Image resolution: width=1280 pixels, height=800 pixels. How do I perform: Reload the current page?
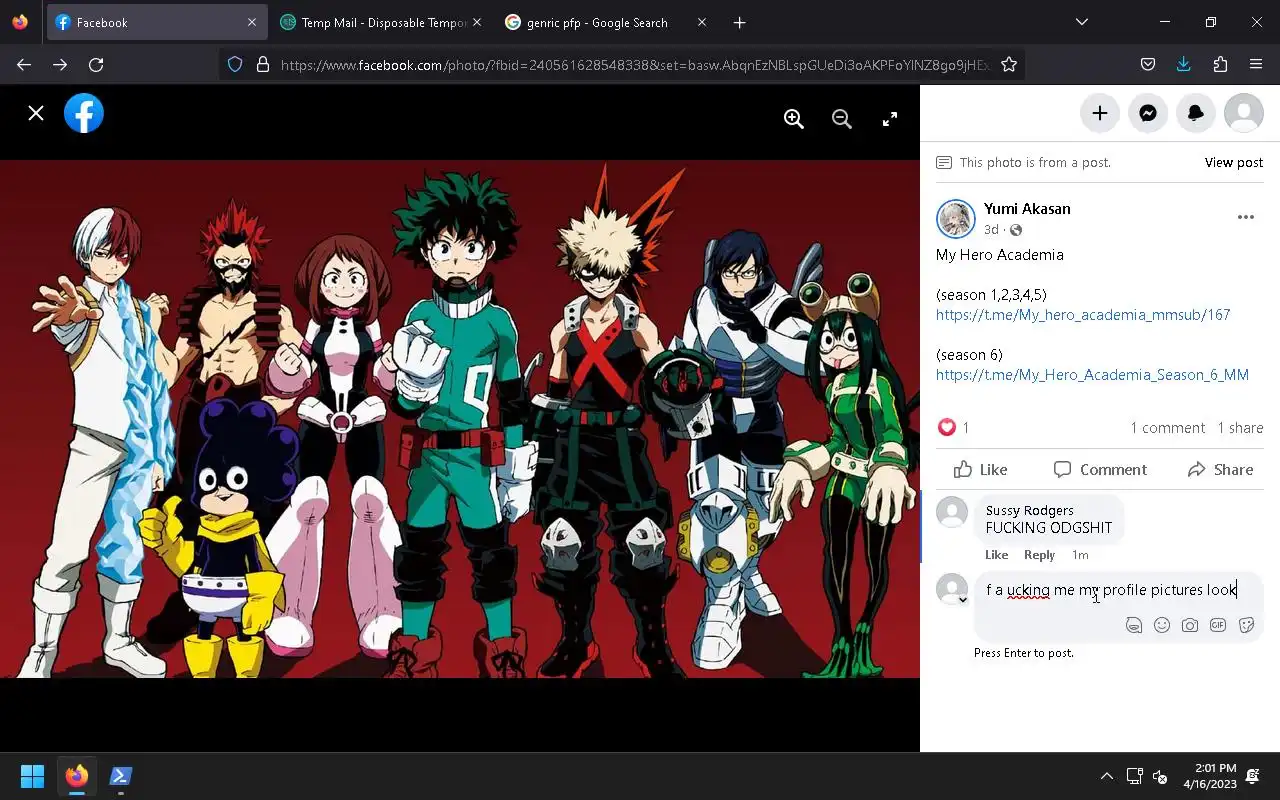pyautogui.click(x=96, y=64)
